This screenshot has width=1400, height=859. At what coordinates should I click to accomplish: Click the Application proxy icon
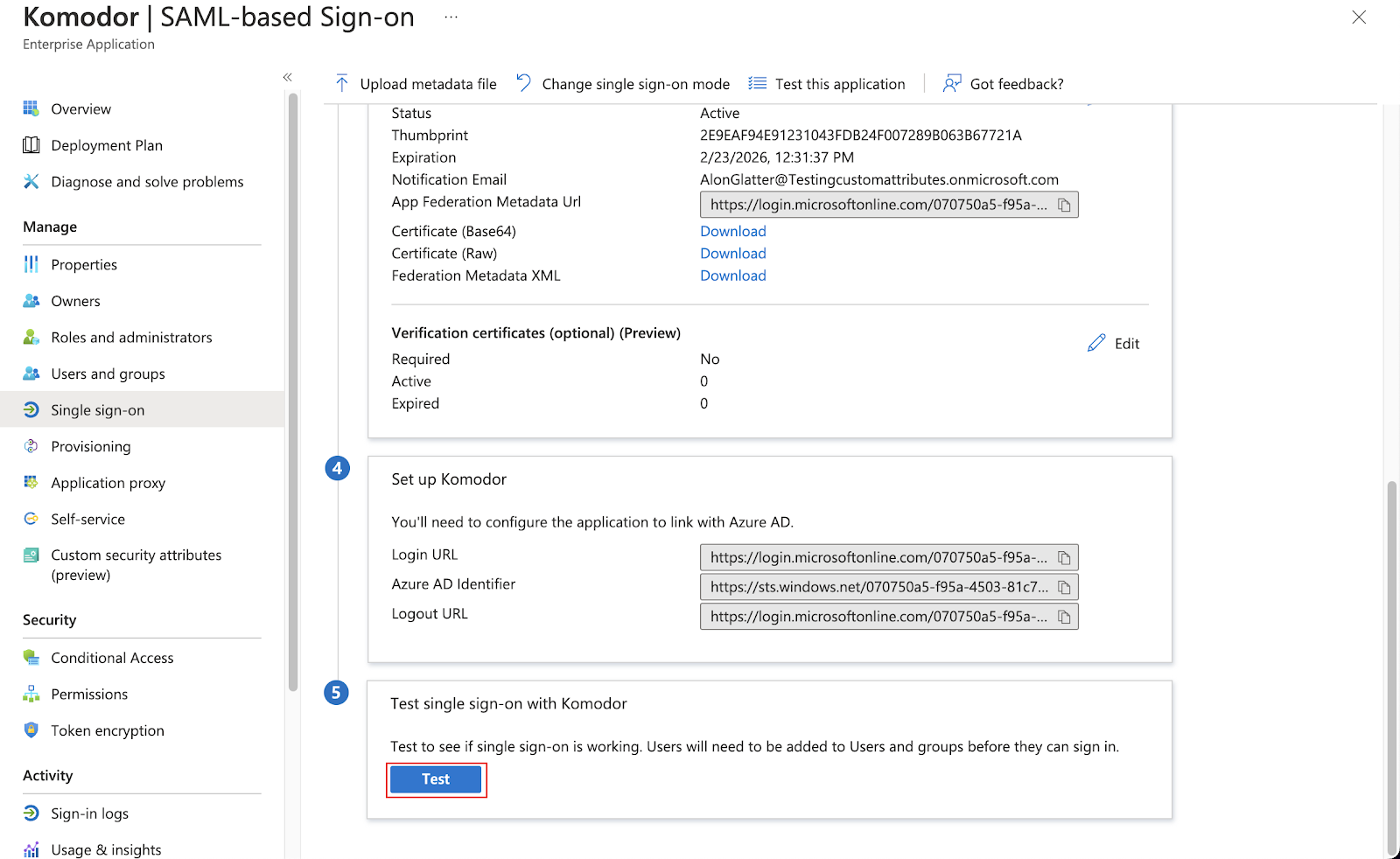coord(31,482)
